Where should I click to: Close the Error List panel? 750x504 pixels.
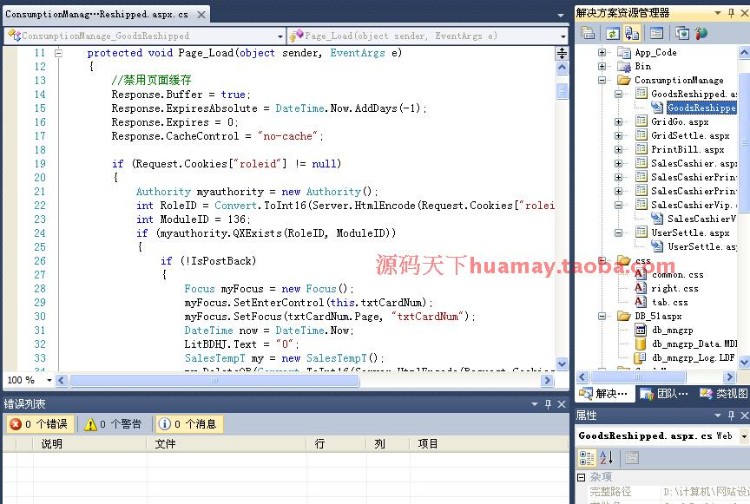coord(562,405)
